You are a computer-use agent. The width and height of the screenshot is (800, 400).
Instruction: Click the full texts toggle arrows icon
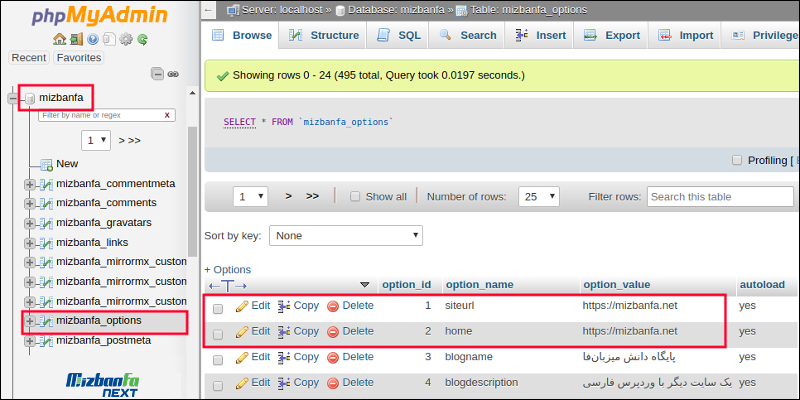[x=228, y=286]
